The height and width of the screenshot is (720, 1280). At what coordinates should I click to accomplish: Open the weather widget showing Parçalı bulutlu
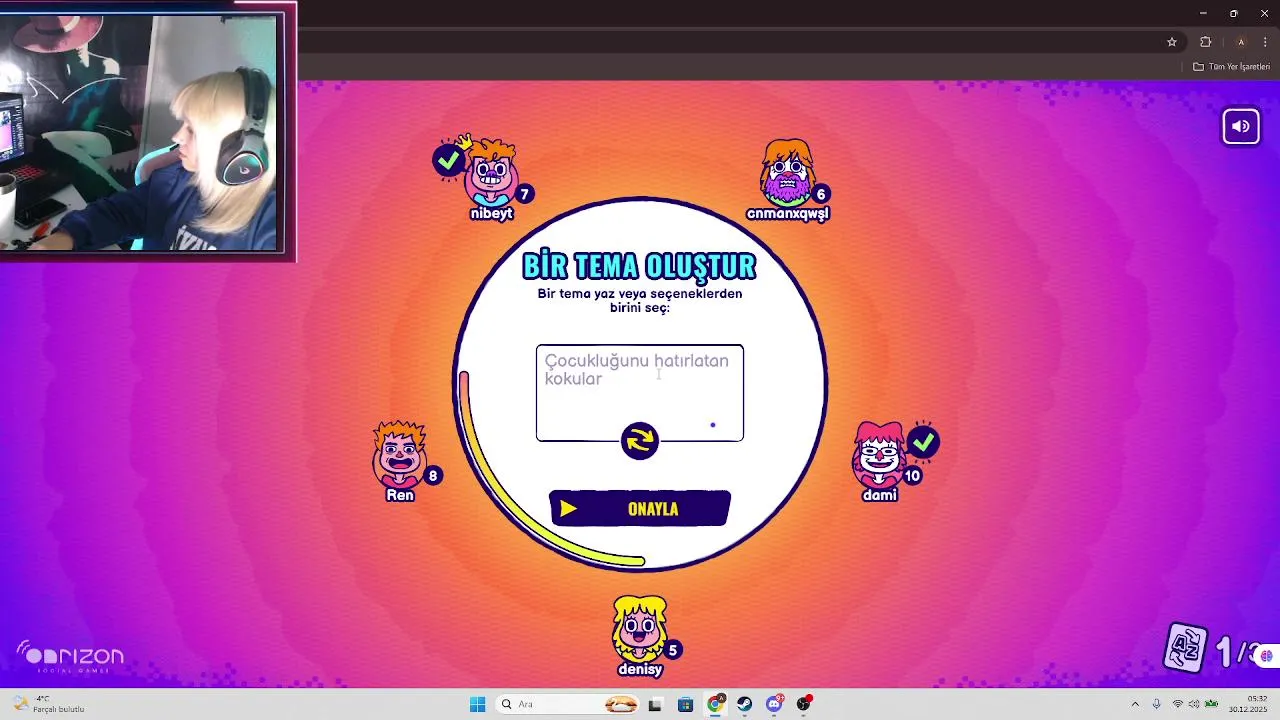[x=47, y=704]
